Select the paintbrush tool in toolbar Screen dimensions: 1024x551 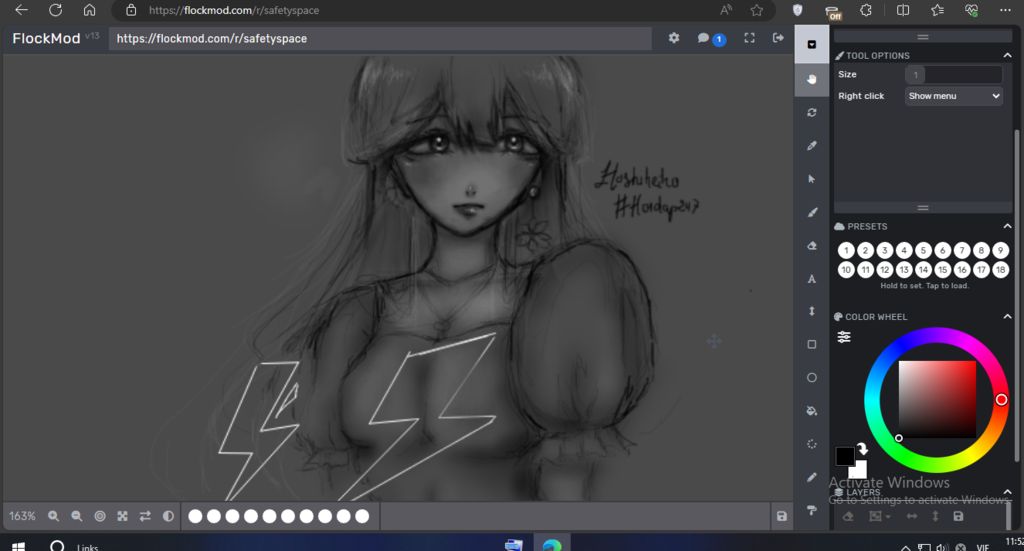pos(812,212)
